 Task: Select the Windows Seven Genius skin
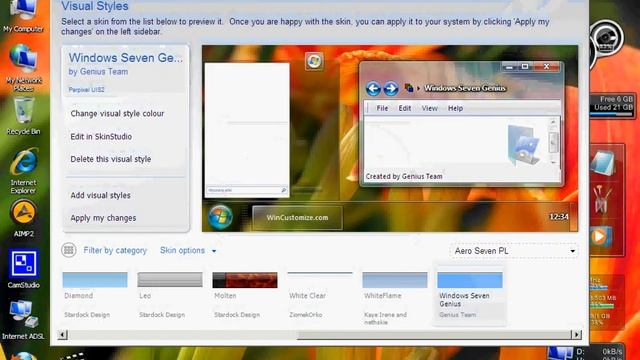tap(470, 295)
